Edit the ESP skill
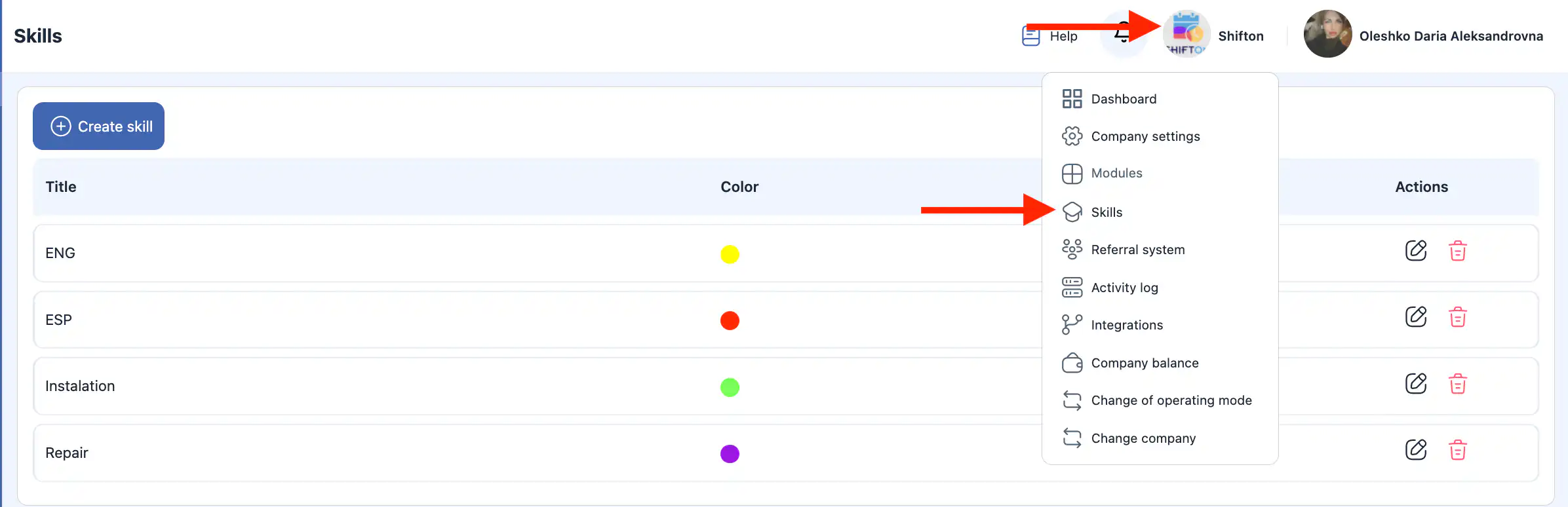 1415,317
